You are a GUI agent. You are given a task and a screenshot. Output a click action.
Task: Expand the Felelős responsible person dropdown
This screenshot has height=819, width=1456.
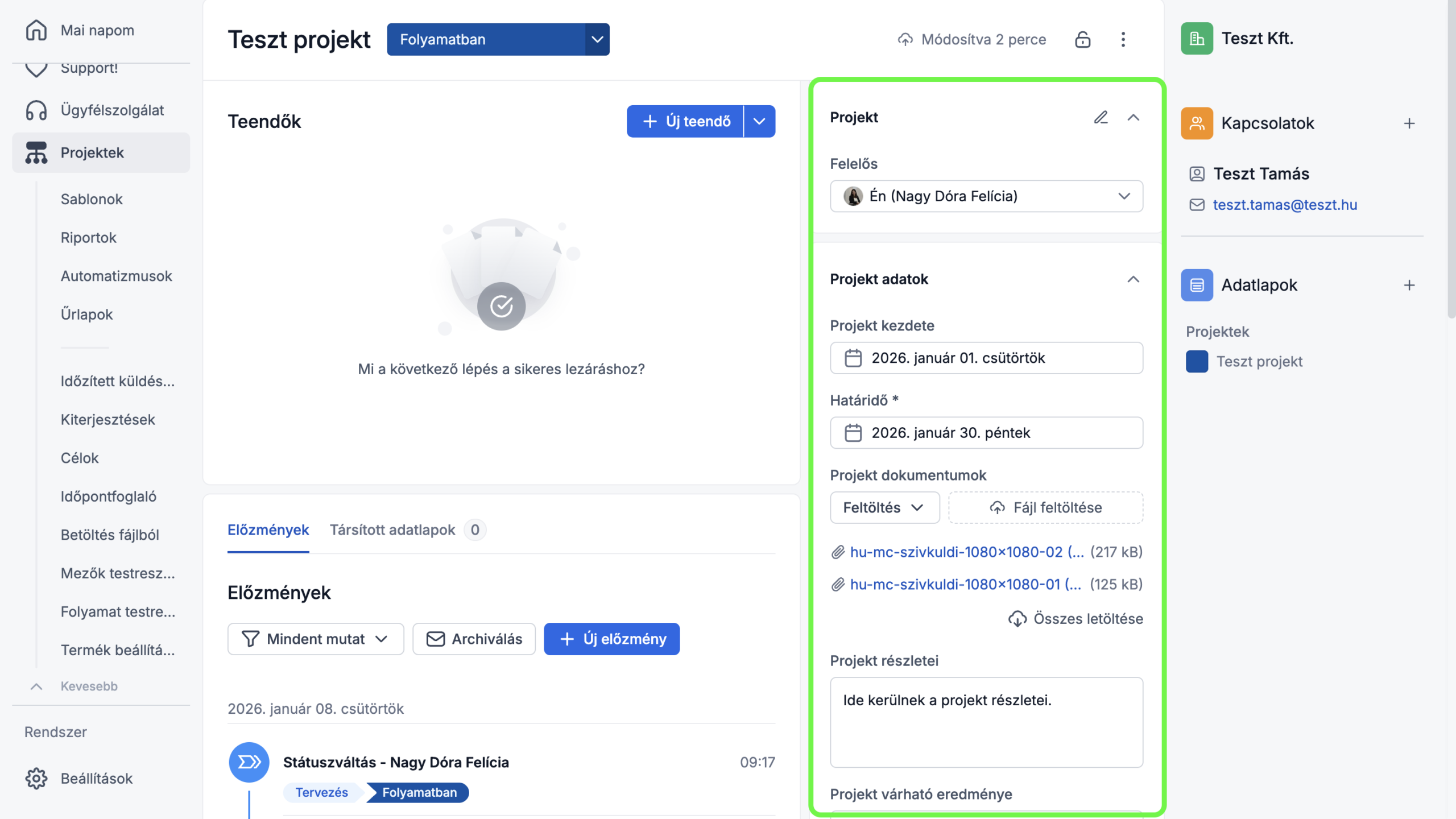click(x=1124, y=196)
